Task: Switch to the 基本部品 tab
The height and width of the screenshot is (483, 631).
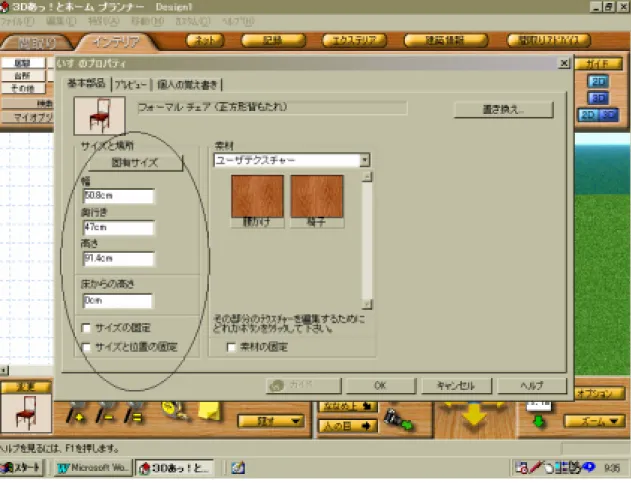Action: pyautogui.click(x=86, y=83)
